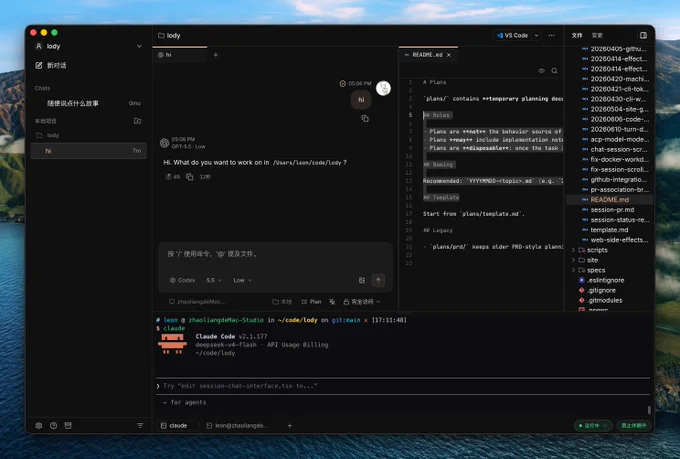This screenshot has width=680, height=459.
Task: Open help icon in sidebar footer
Action: (x=53, y=426)
